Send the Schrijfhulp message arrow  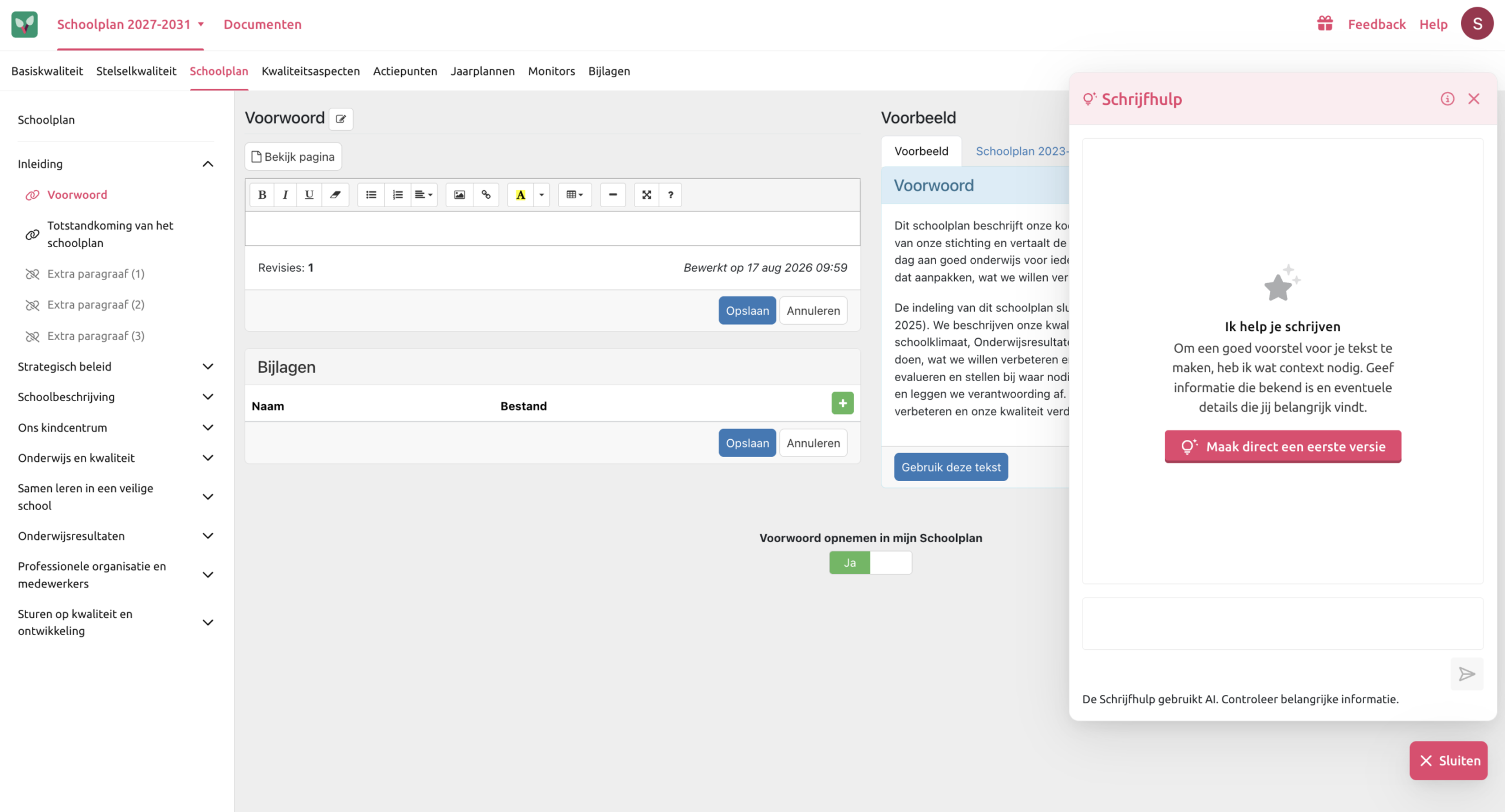tap(1467, 674)
